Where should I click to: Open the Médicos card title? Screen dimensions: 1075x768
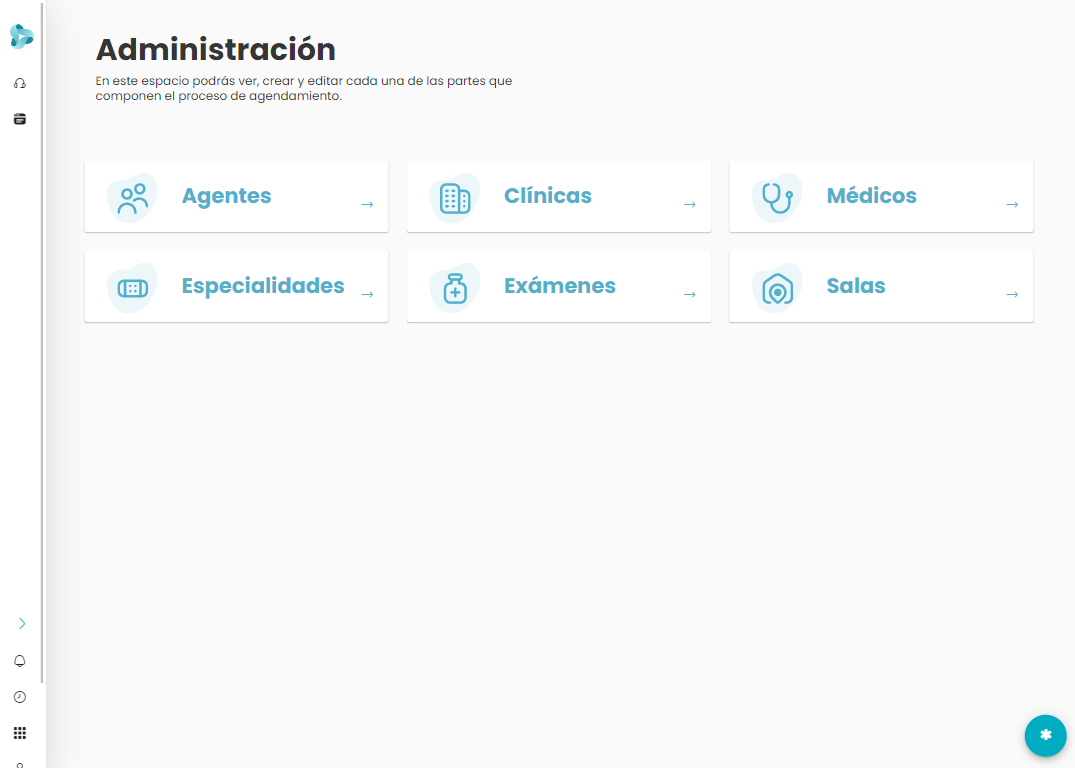click(x=871, y=196)
